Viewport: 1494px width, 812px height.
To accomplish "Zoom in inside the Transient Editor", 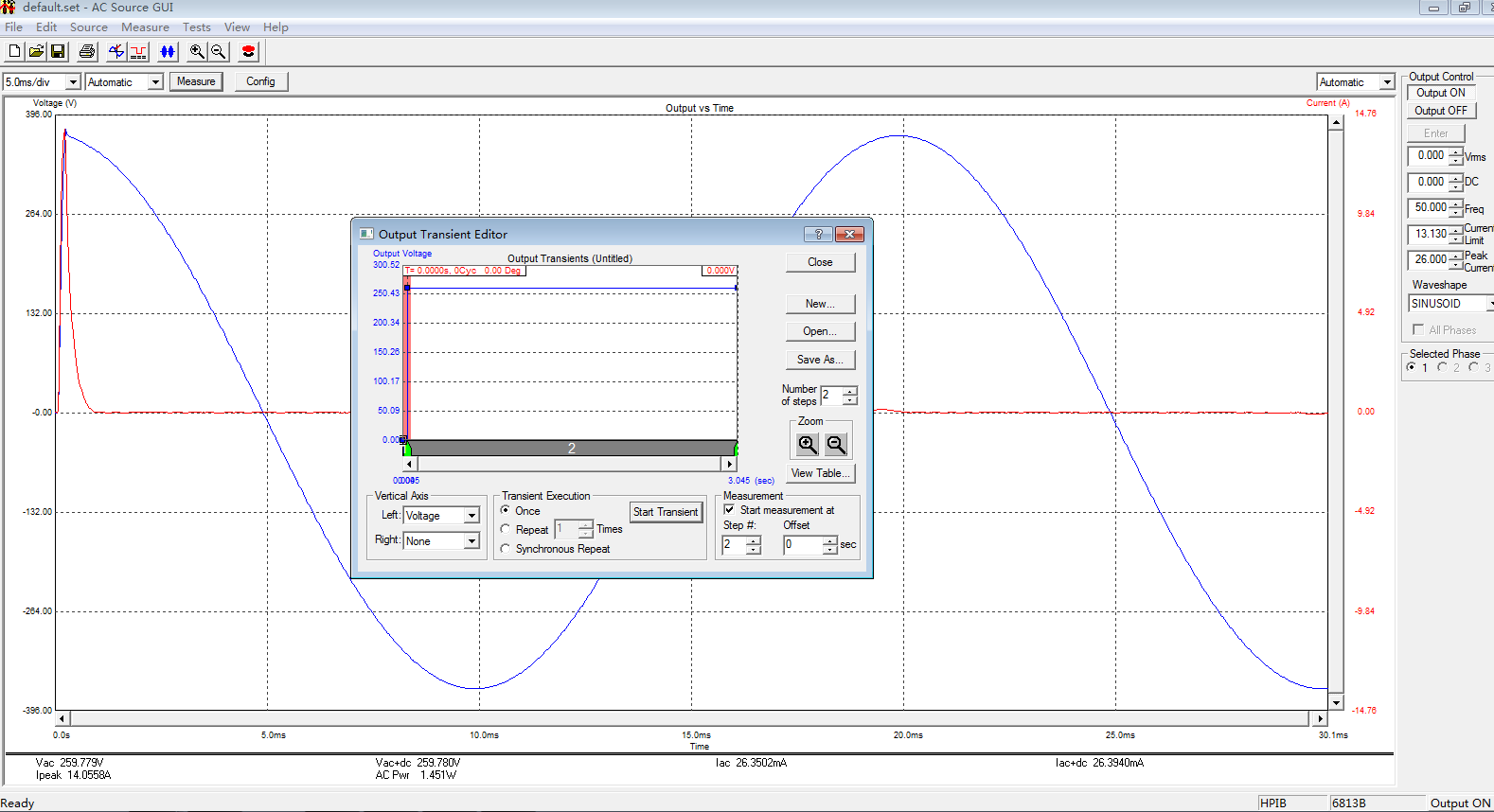I will [808, 444].
